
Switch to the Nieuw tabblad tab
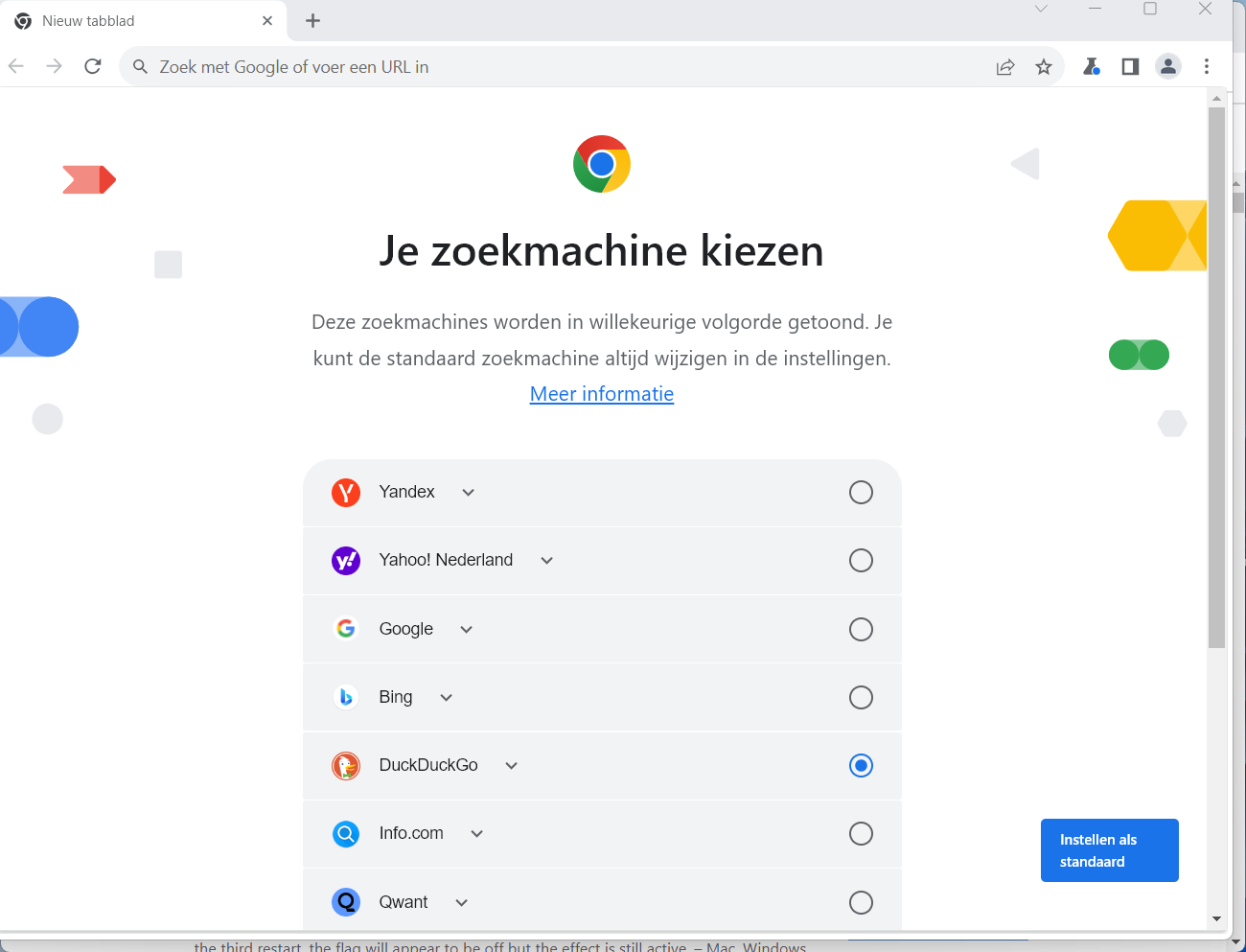pos(134,21)
